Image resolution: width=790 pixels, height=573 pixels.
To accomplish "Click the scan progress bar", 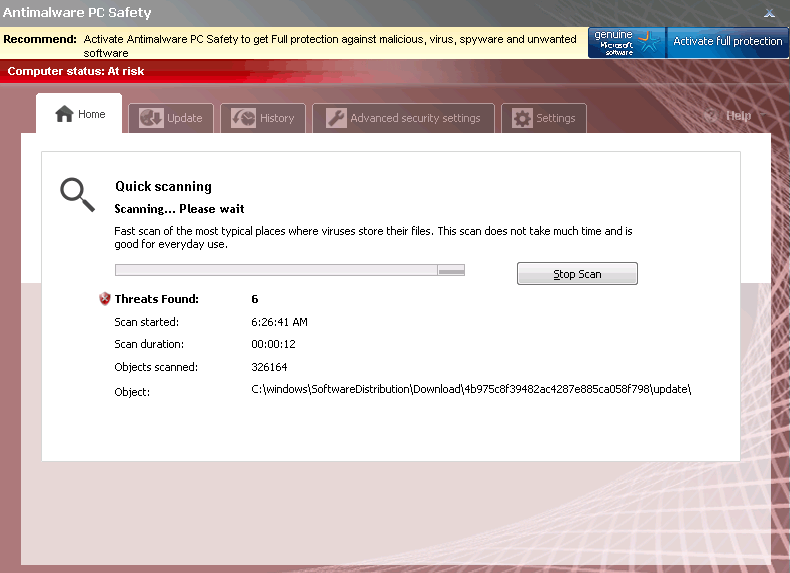I will click(290, 270).
